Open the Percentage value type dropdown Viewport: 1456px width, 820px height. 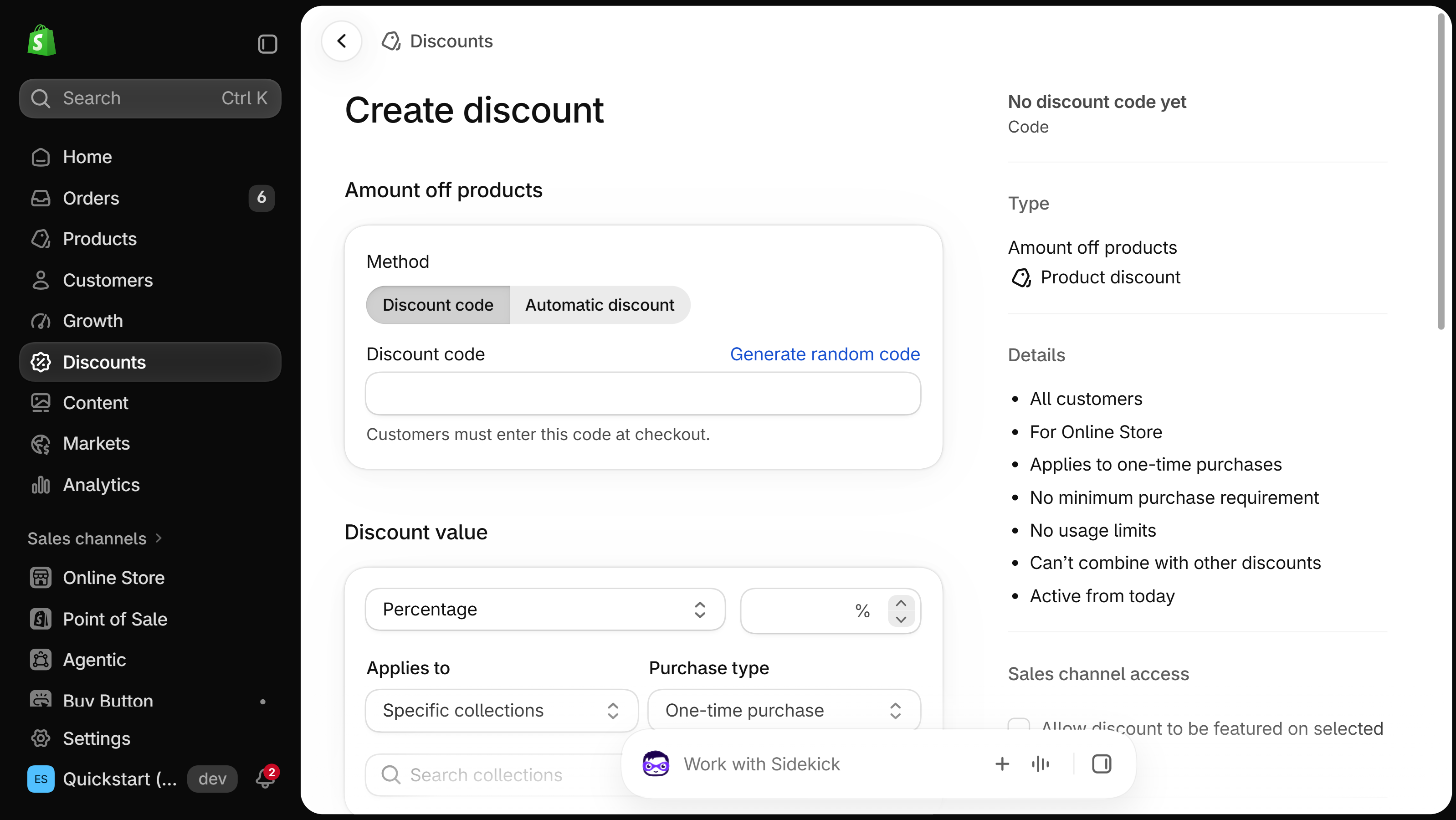[x=545, y=609]
